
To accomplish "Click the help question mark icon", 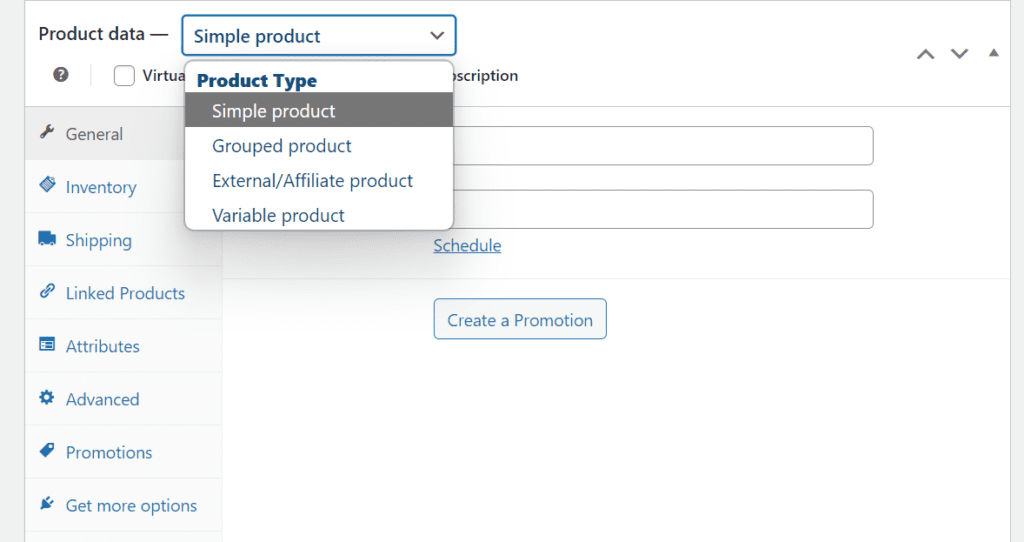I will click(x=61, y=74).
